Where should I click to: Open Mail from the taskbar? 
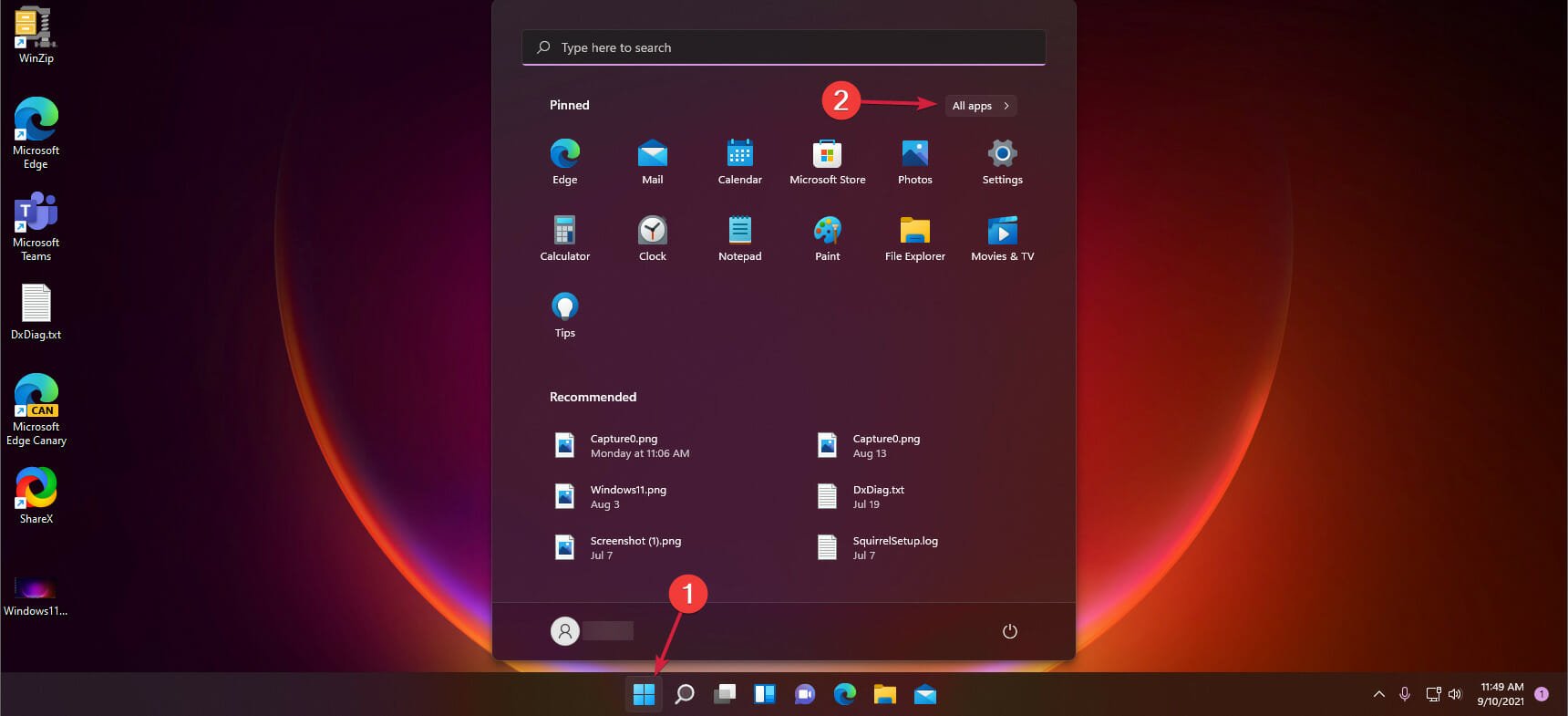925,695
